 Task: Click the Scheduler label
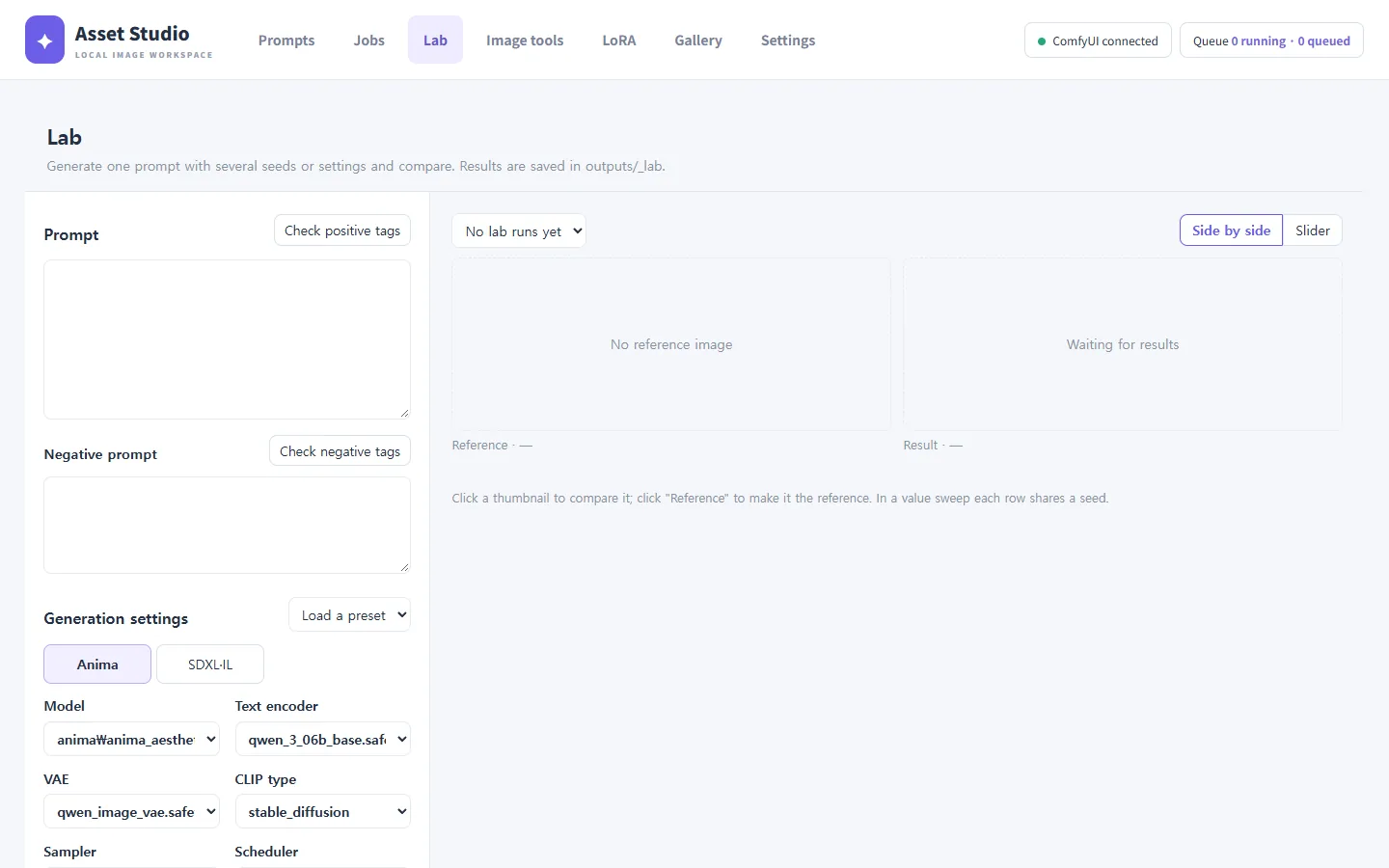tap(266, 852)
